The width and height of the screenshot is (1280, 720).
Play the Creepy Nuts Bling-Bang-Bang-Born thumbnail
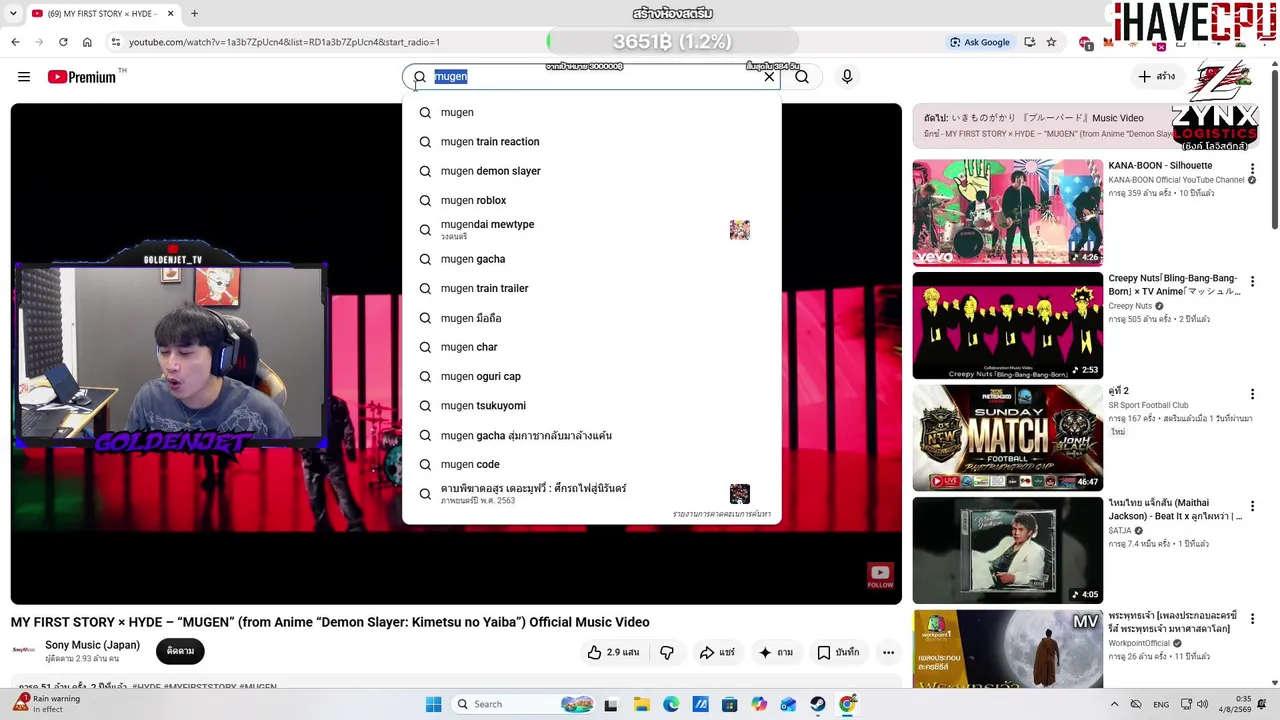pos(1007,325)
